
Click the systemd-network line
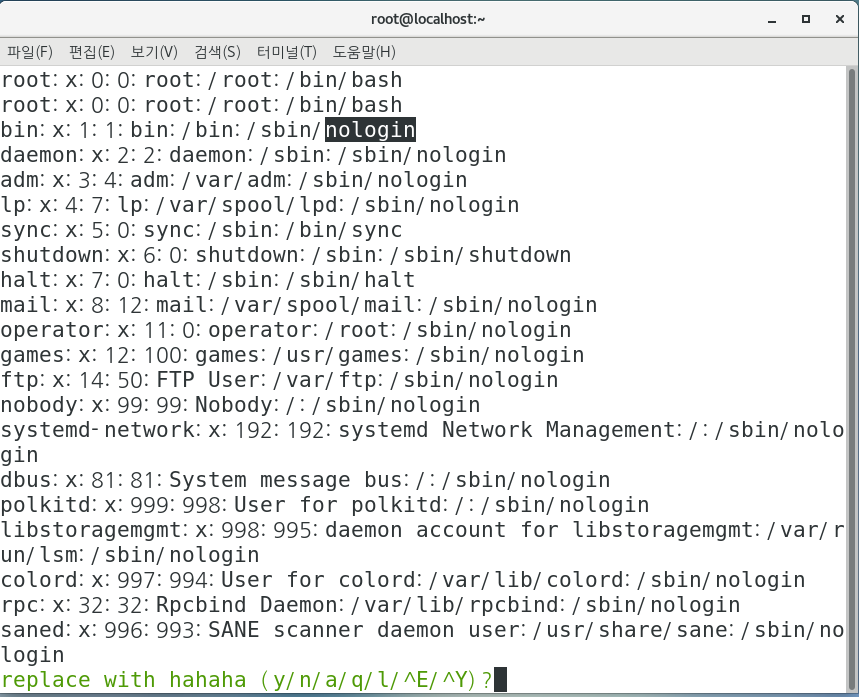[422, 442]
